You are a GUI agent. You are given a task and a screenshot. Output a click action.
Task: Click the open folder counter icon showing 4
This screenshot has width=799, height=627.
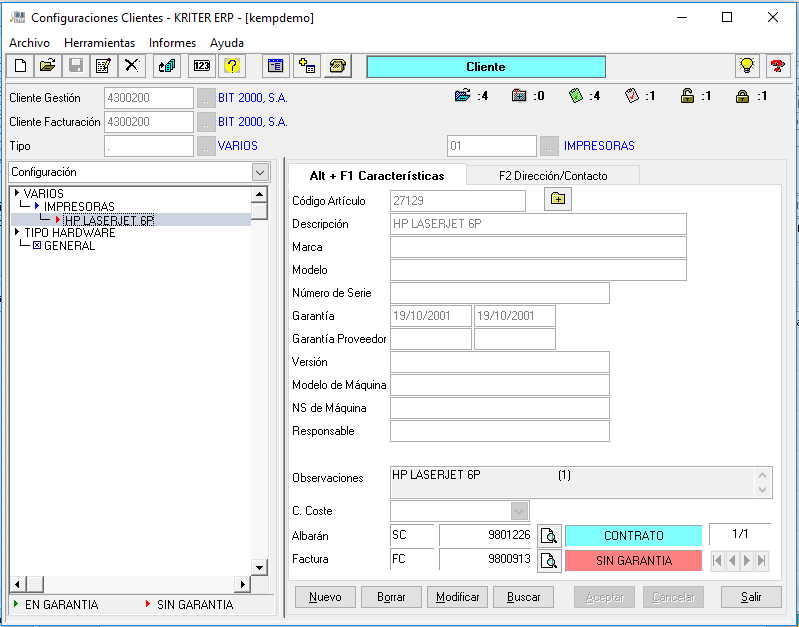(x=462, y=96)
